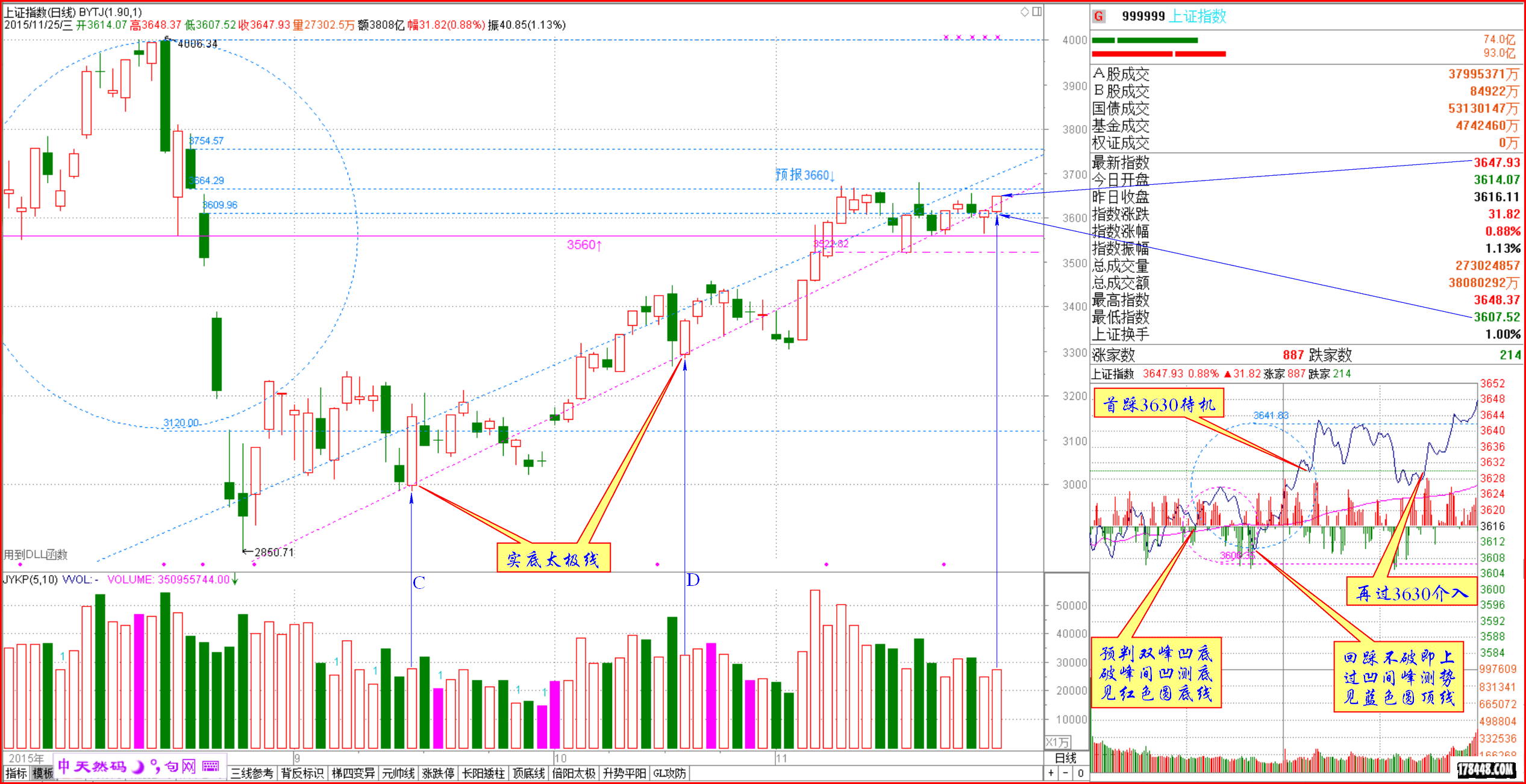Select the 背反标识 template tab
This screenshot has height=784, width=1526.
click(302, 773)
